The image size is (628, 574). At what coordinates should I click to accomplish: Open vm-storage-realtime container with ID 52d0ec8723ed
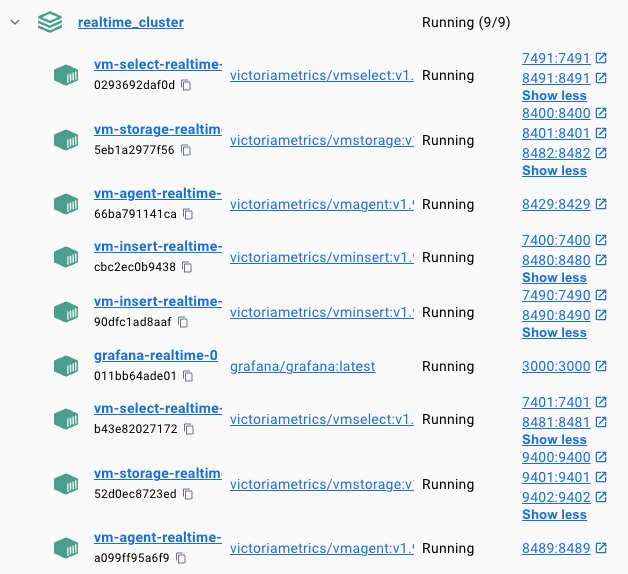pos(158,473)
